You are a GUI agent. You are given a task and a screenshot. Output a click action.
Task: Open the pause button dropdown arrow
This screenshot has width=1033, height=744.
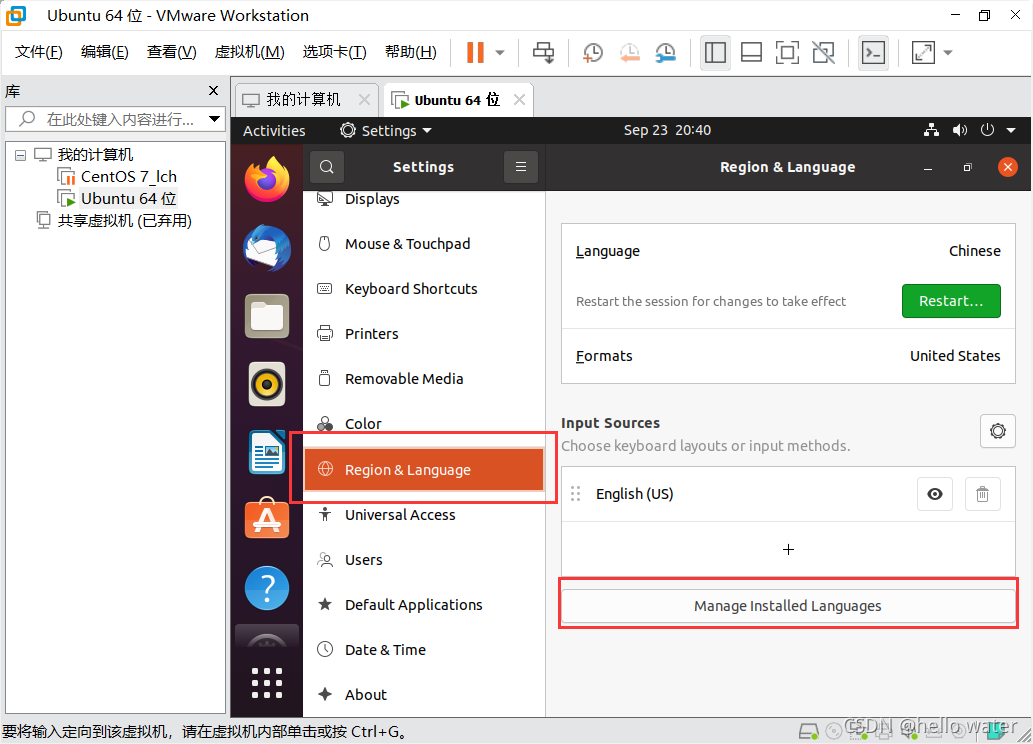[500, 53]
